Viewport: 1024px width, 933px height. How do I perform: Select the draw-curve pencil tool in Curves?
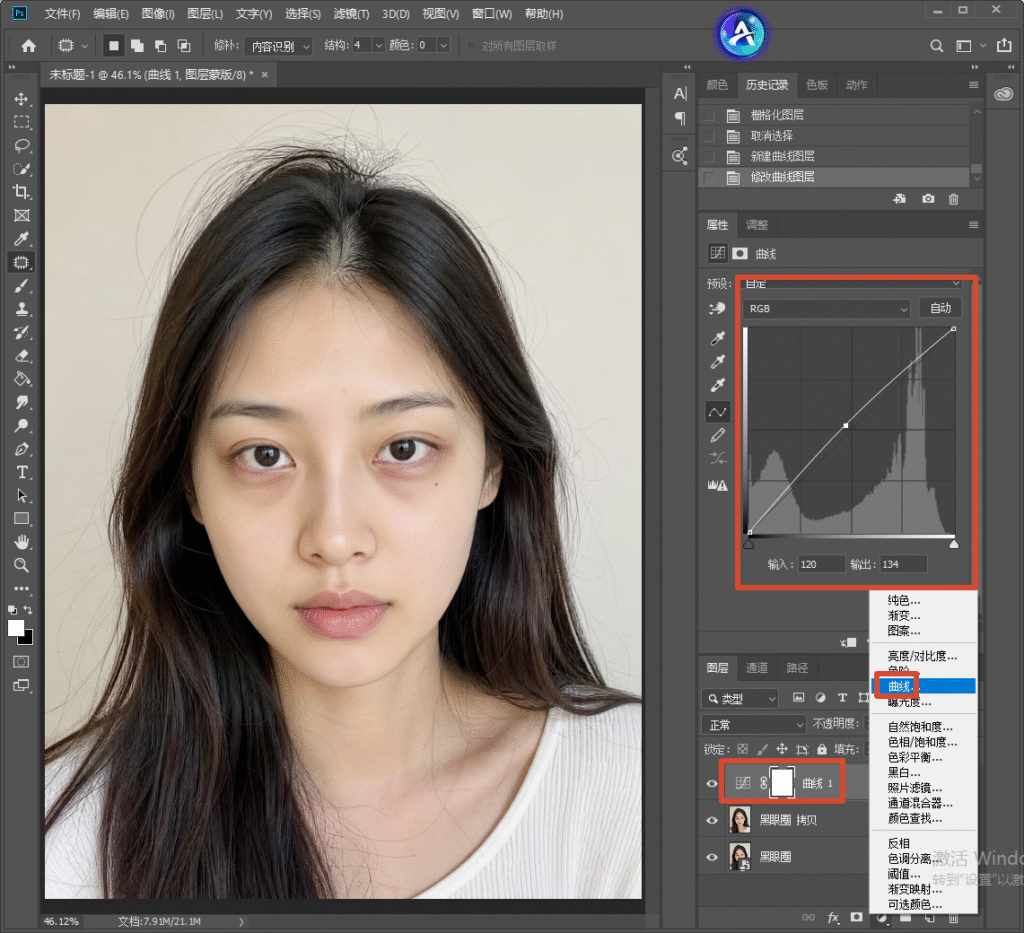click(718, 435)
